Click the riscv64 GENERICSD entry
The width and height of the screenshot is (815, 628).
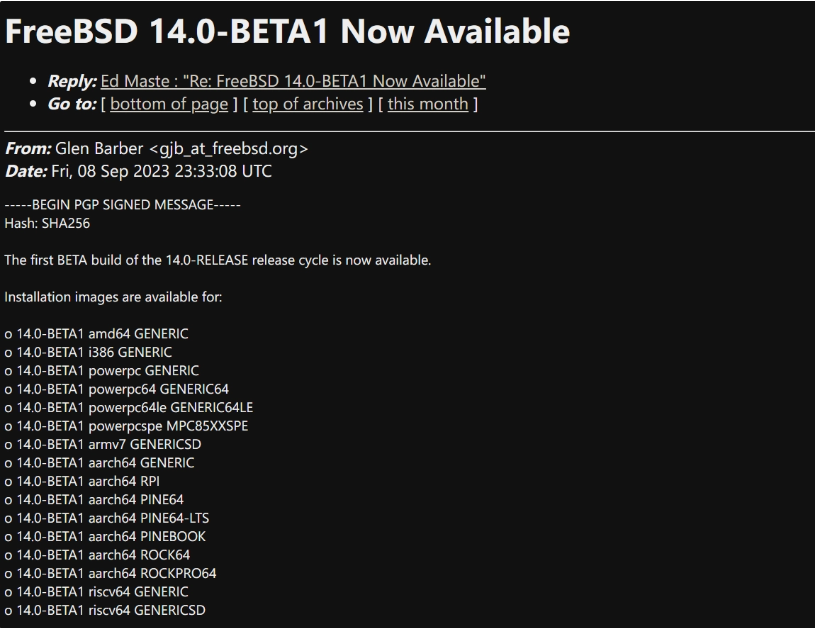click(105, 610)
